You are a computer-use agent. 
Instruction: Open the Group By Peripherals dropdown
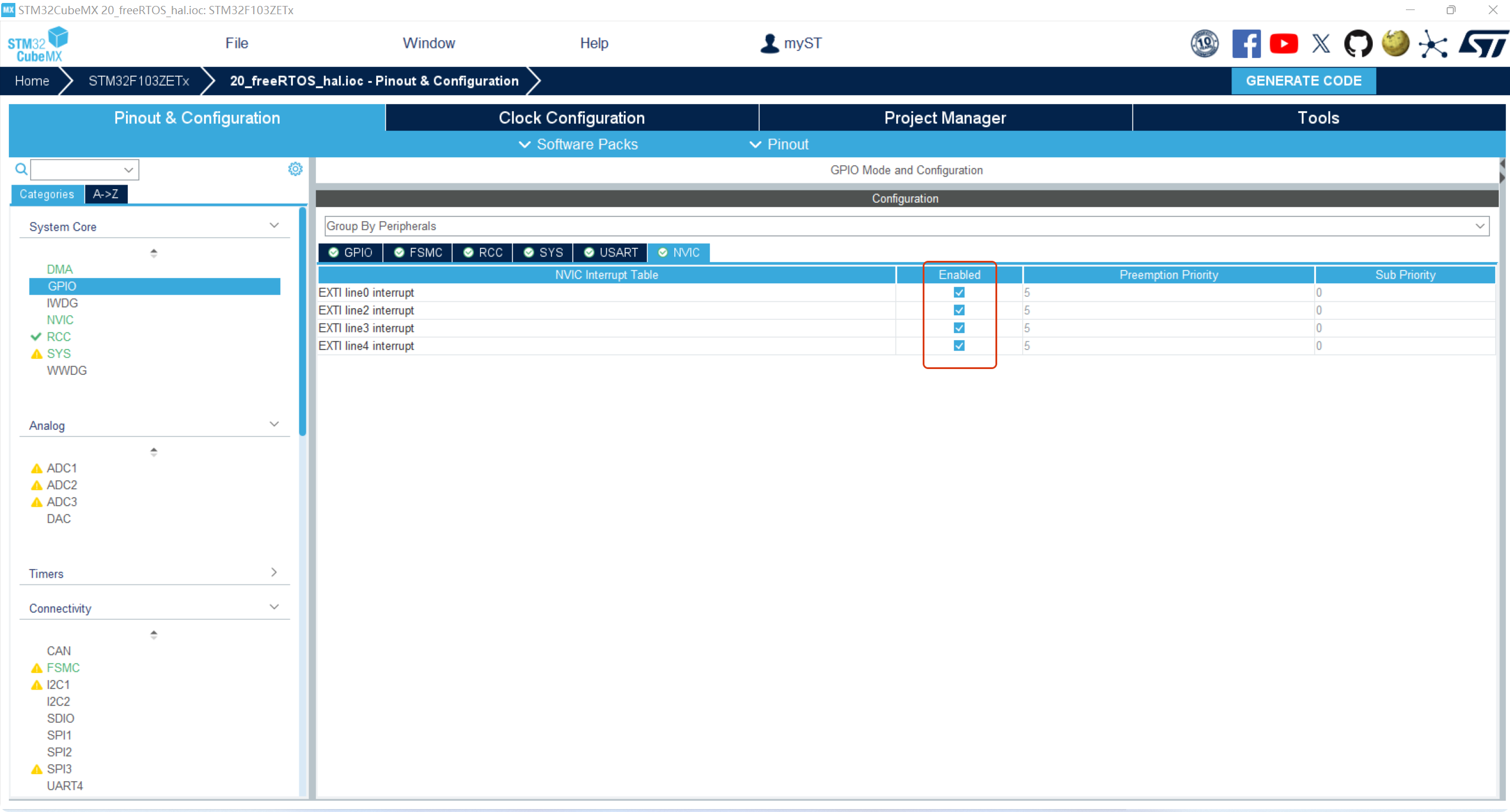(x=906, y=226)
